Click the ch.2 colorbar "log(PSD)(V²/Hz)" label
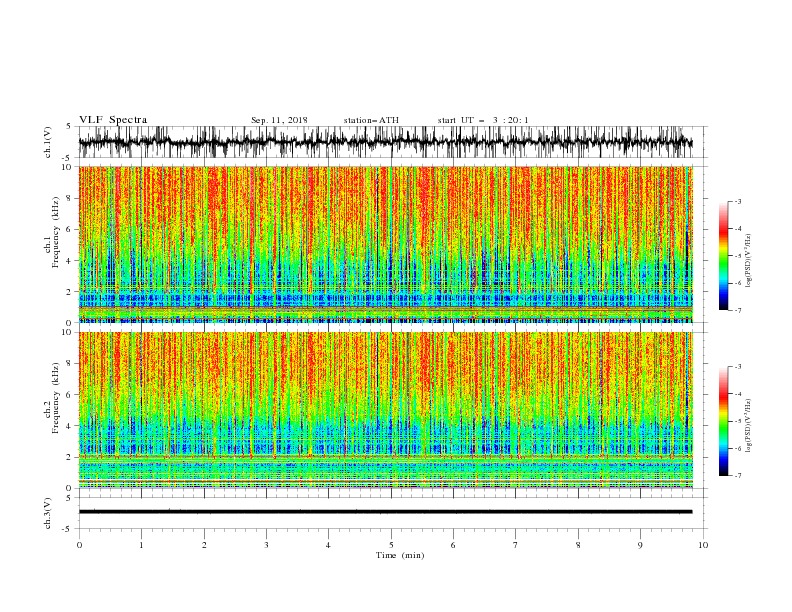This screenshot has width=792, height=612. [748, 425]
